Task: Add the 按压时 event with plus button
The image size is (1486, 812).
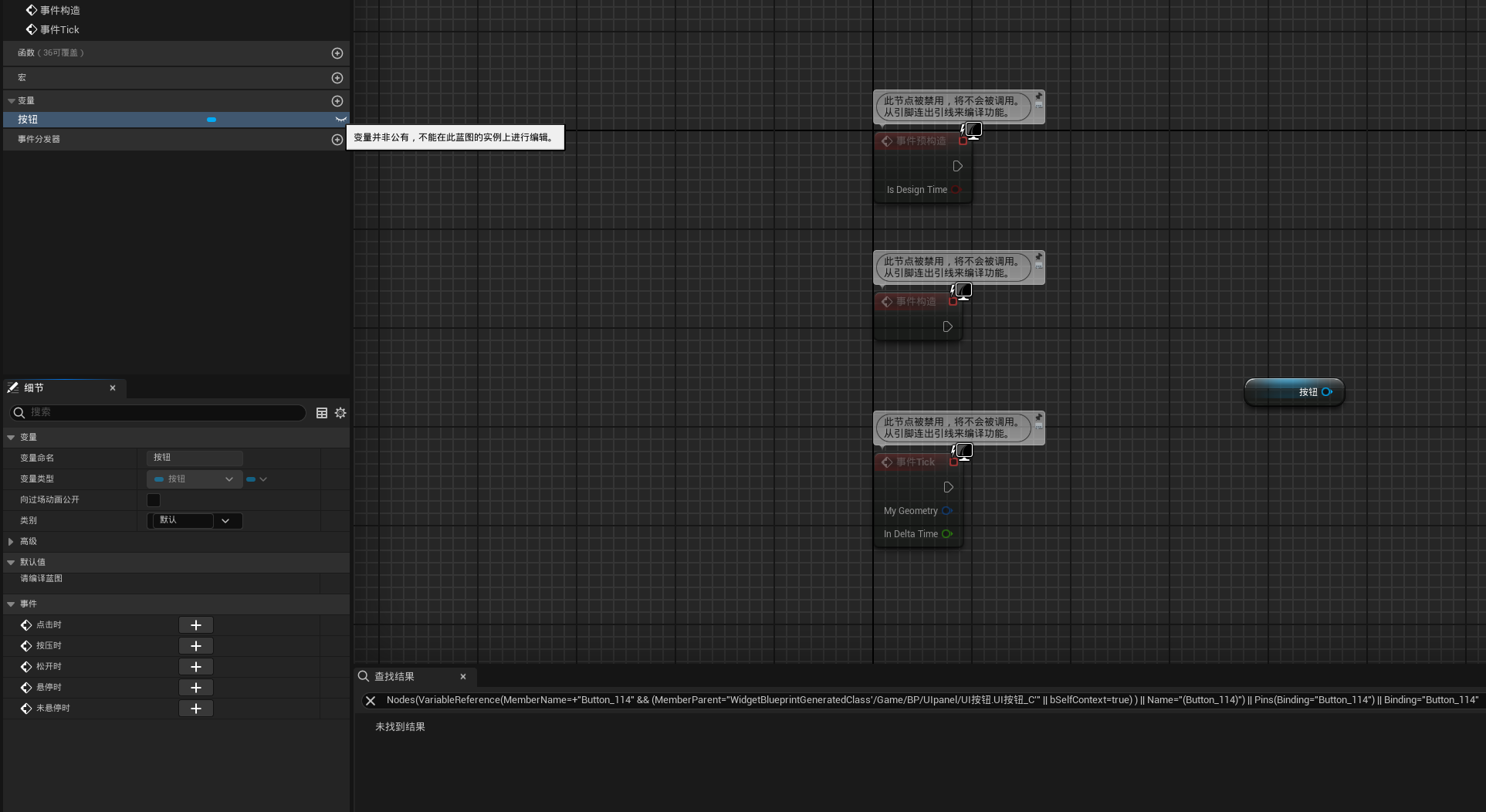Action: click(x=196, y=646)
